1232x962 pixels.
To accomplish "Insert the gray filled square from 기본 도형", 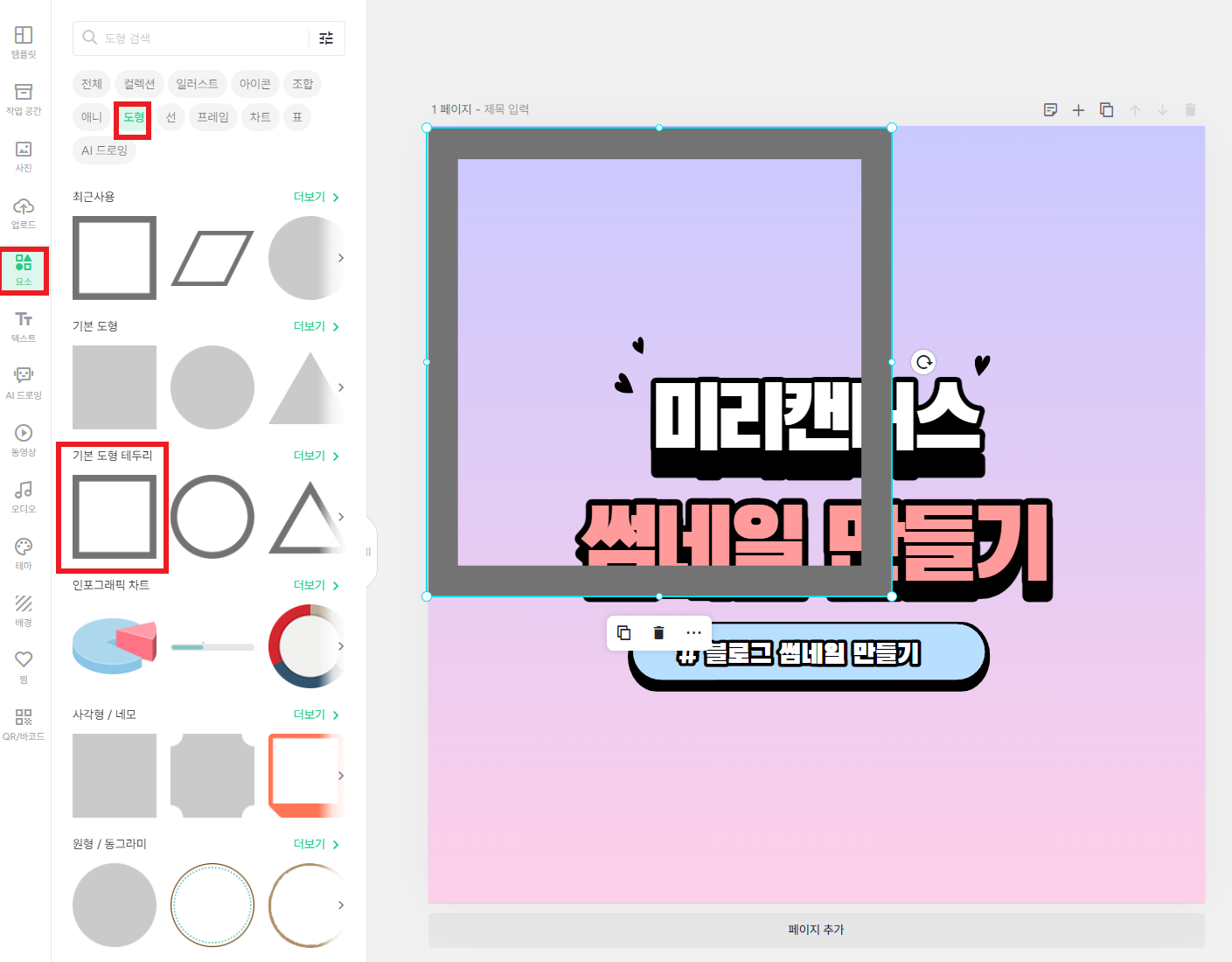I will (115, 387).
